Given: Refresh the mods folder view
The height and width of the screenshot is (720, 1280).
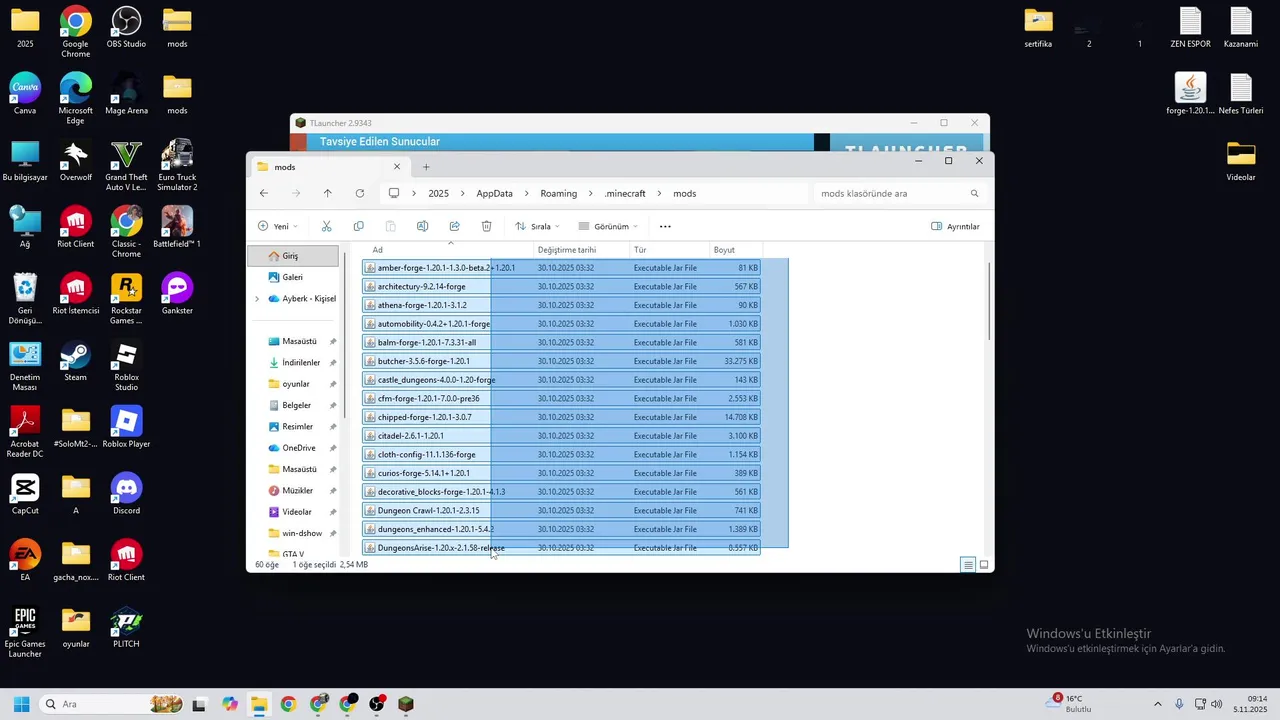Looking at the screenshot, I should click(x=360, y=193).
